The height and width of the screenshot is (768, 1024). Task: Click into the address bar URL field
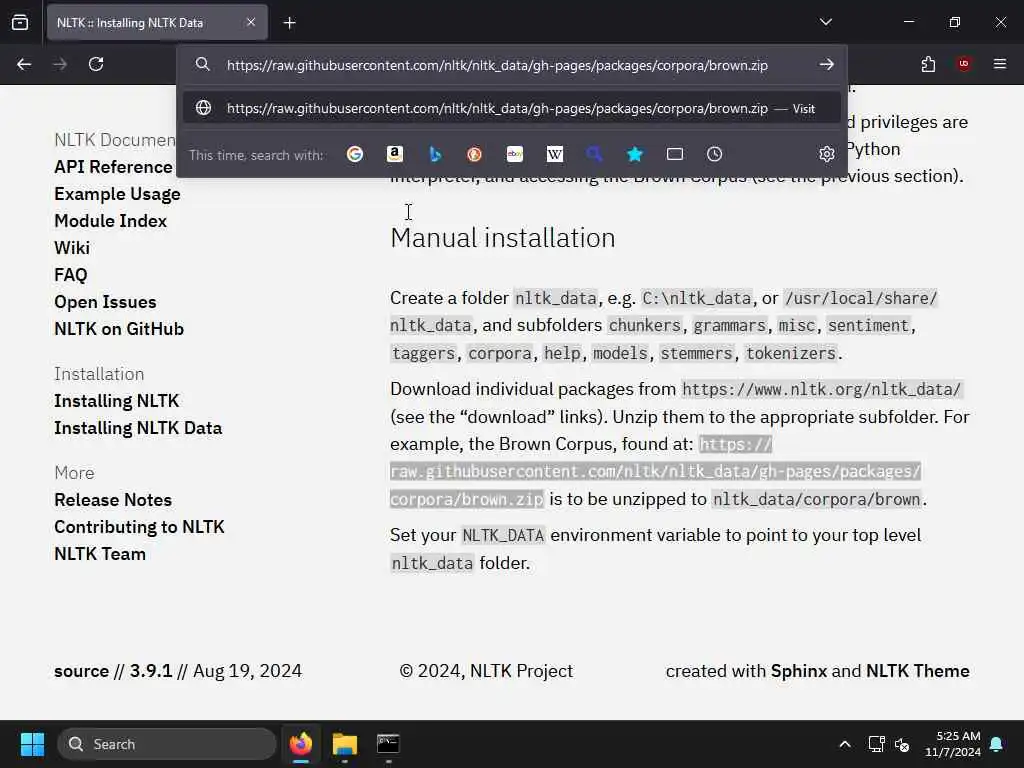coord(498,65)
